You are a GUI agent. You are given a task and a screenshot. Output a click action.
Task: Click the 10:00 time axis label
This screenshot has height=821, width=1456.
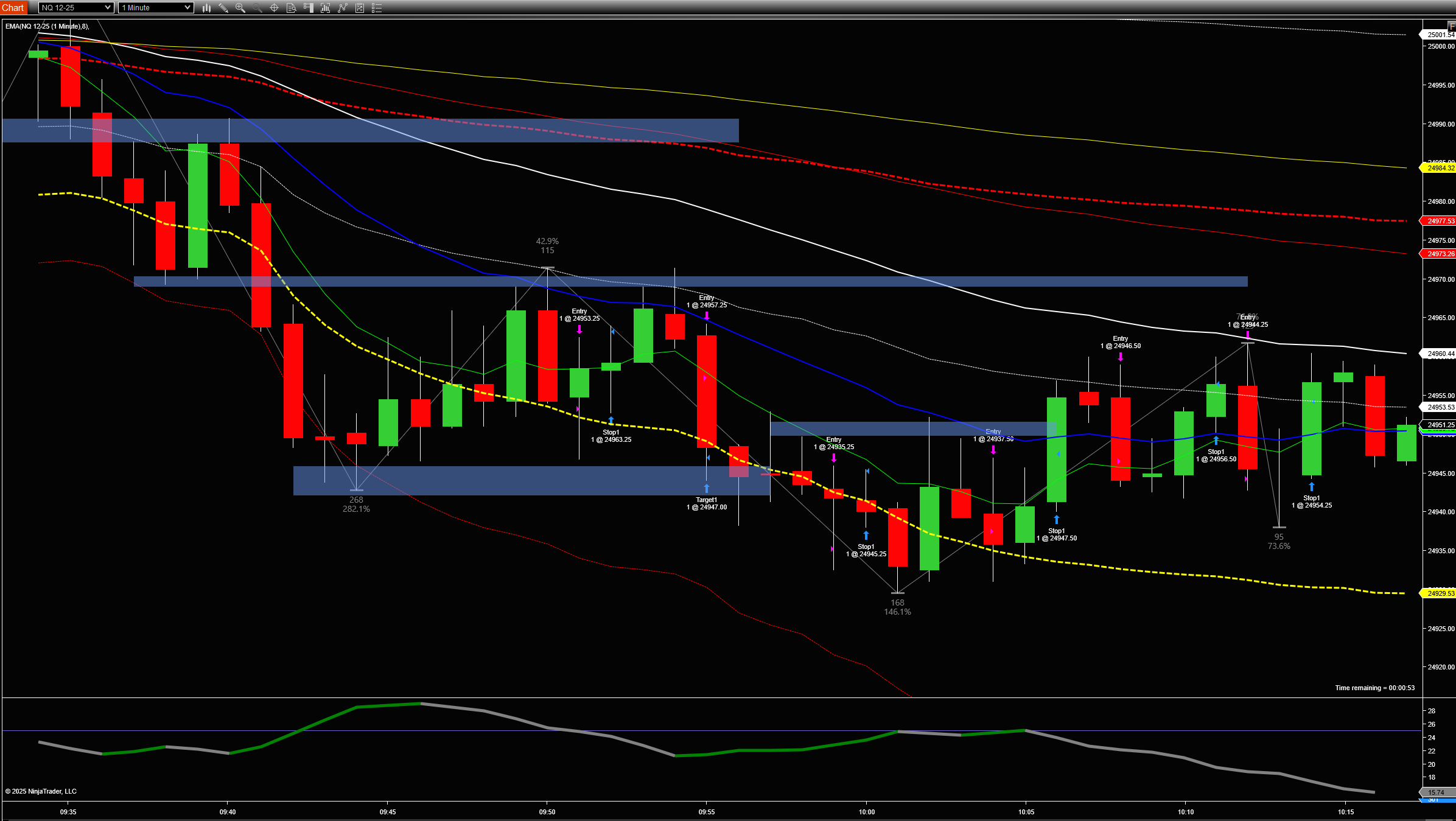(x=866, y=812)
